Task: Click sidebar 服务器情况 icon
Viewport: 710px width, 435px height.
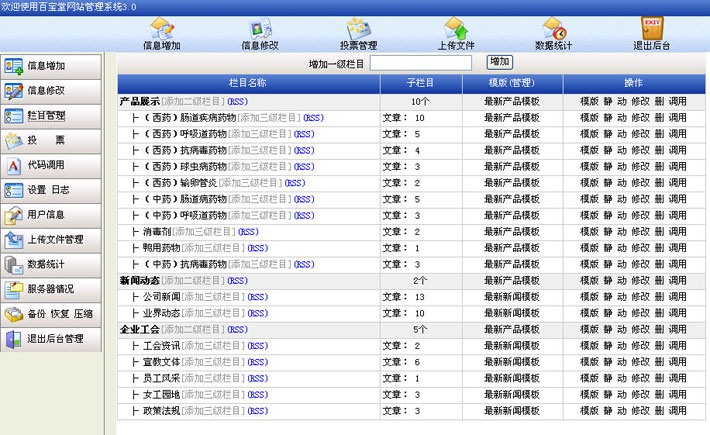Action: (x=14, y=290)
